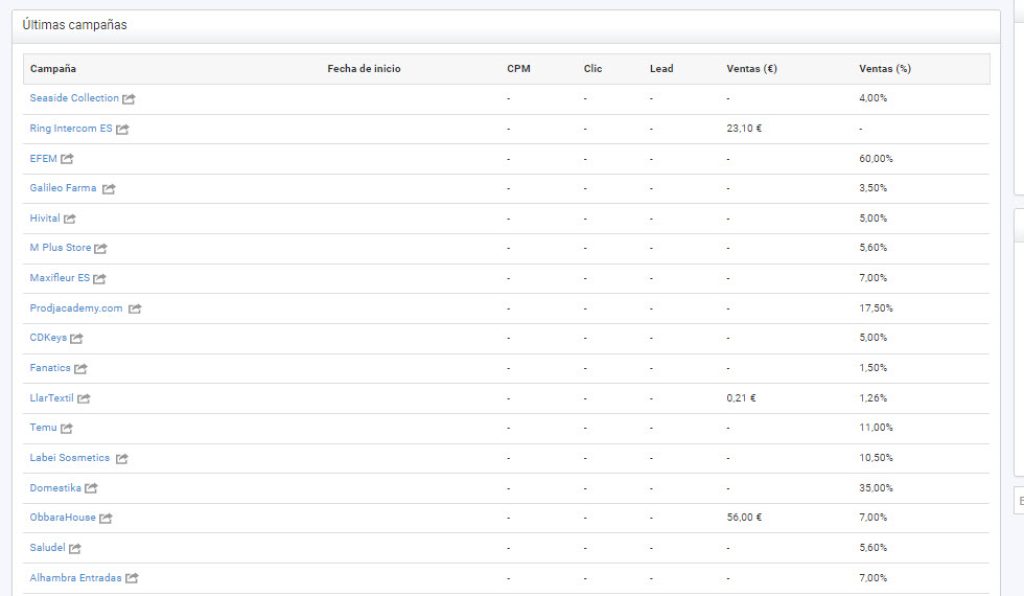Click the Clic column header
1024x596 pixels.
pyautogui.click(x=593, y=69)
